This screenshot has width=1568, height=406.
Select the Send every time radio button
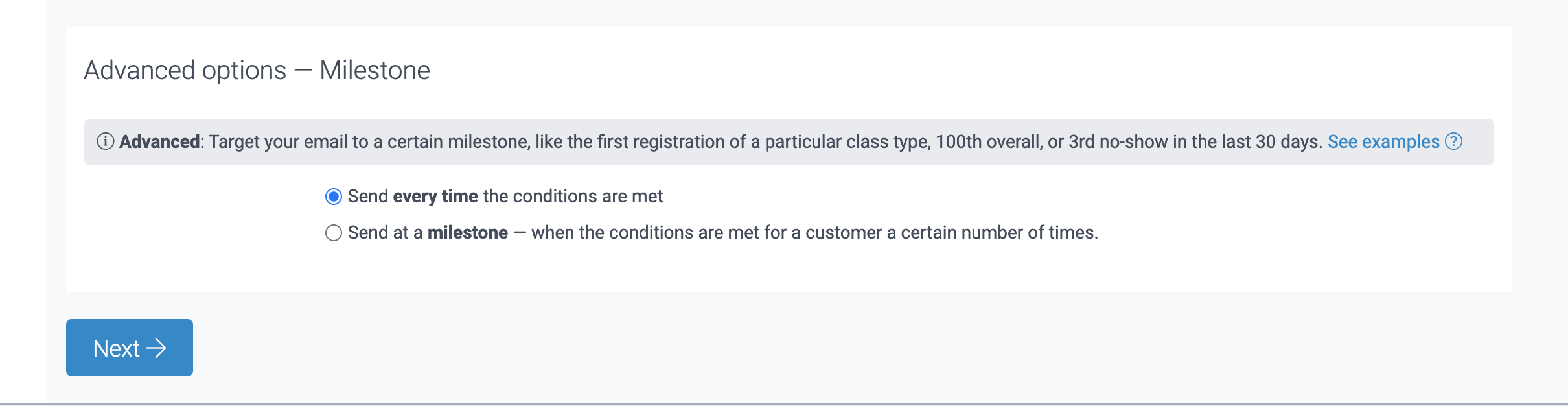point(334,197)
